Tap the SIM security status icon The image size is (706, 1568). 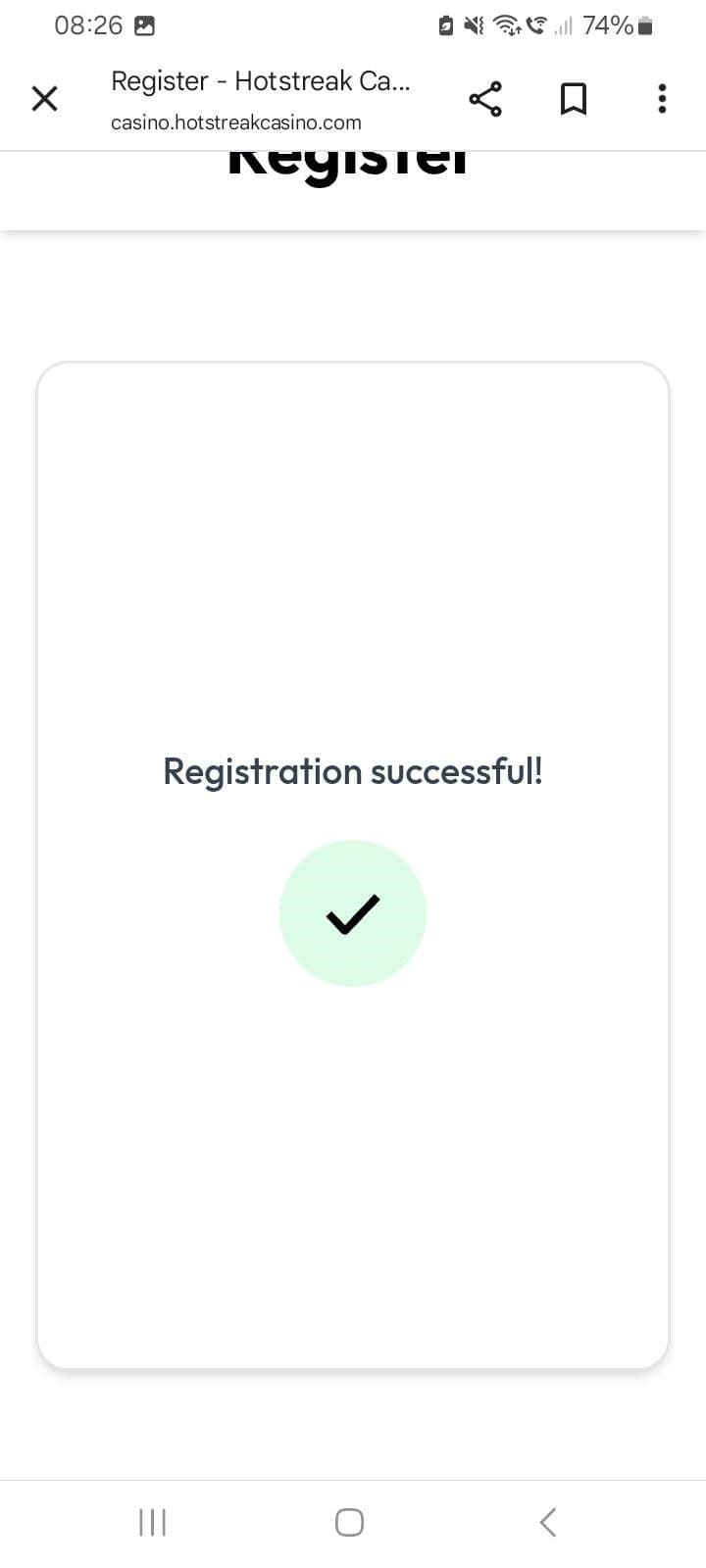coord(446,25)
